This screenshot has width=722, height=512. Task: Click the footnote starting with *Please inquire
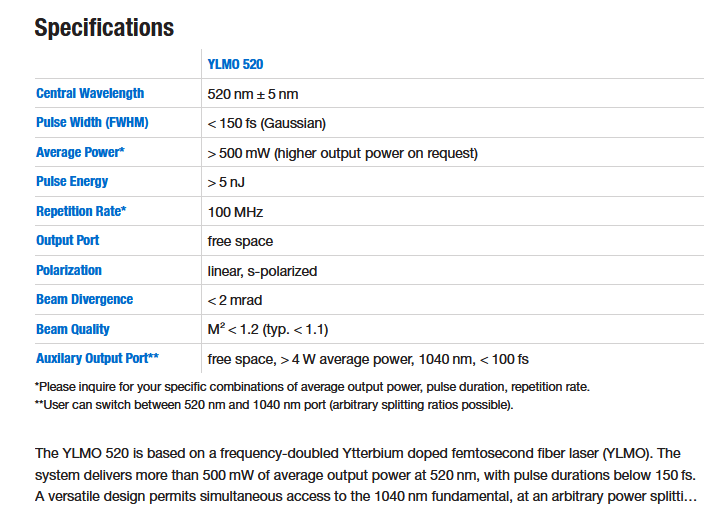(312, 386)
